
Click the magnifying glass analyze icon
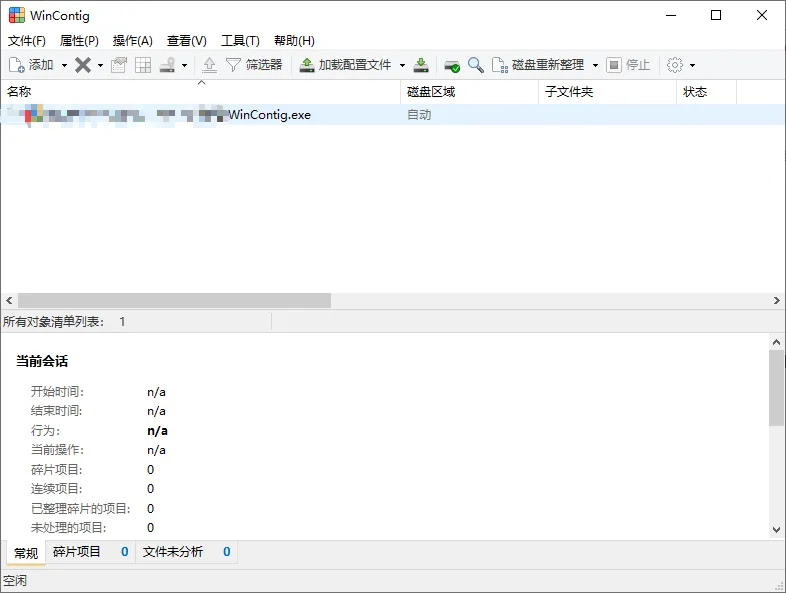click(x=476, y=65)
